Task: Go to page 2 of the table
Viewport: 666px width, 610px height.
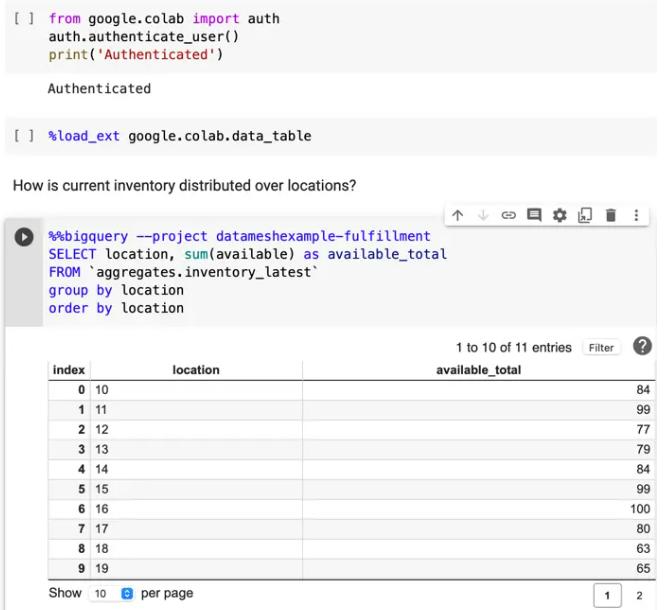Action: pos(639,596)
